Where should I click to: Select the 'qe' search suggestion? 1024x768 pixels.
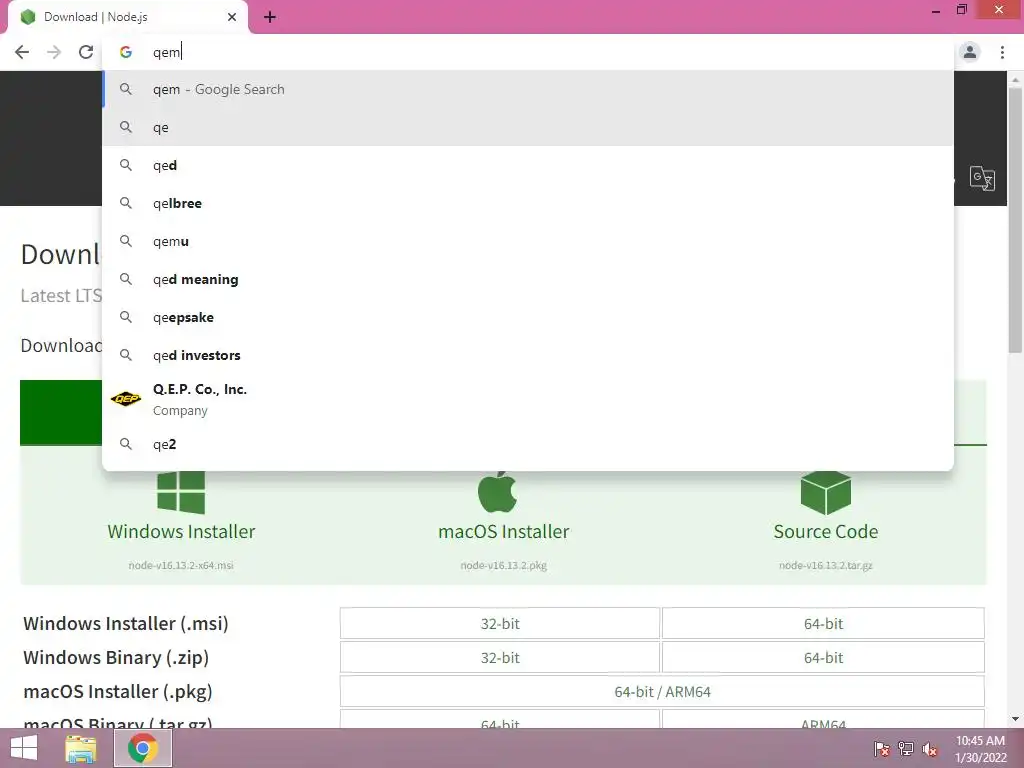pyautogui.click(x=528, y=127)
